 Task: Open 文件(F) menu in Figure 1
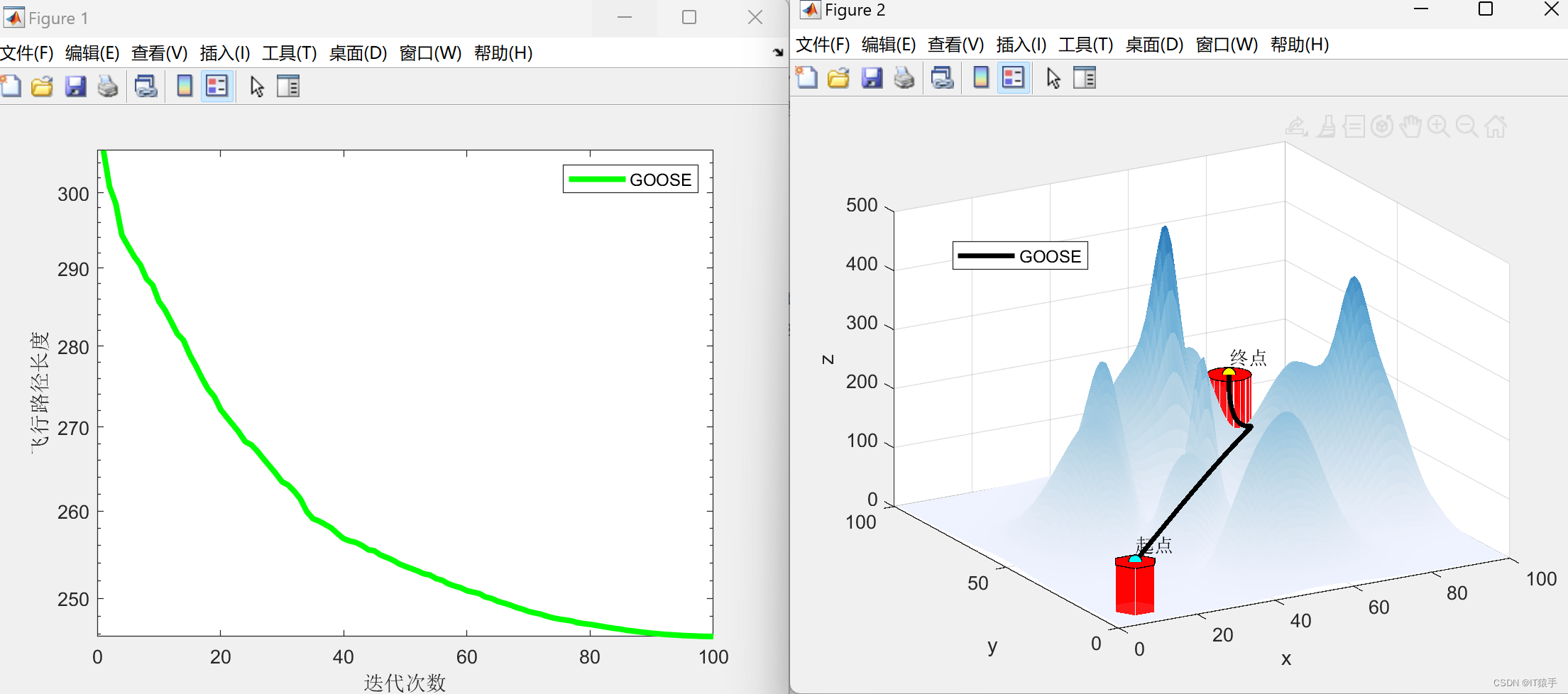[x=27, y=53]
